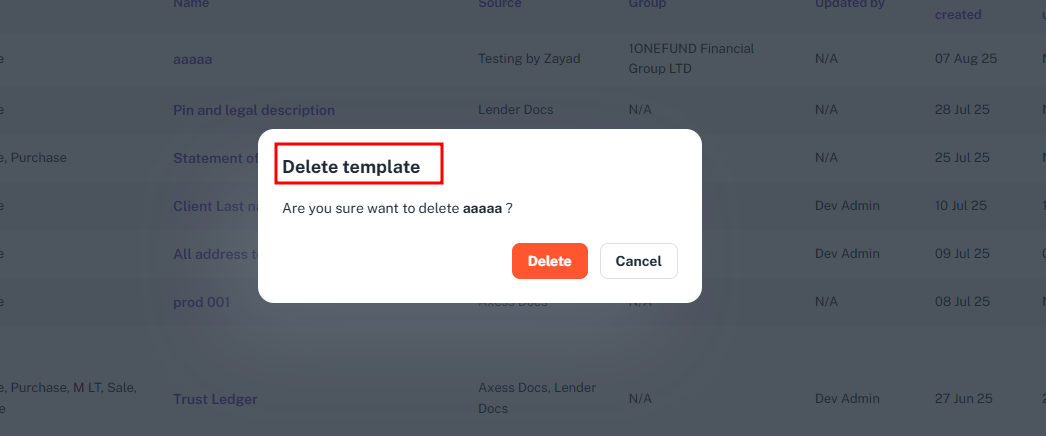Open the "prod 001" template
The image size is (1046, 436).
coord(202,302)
